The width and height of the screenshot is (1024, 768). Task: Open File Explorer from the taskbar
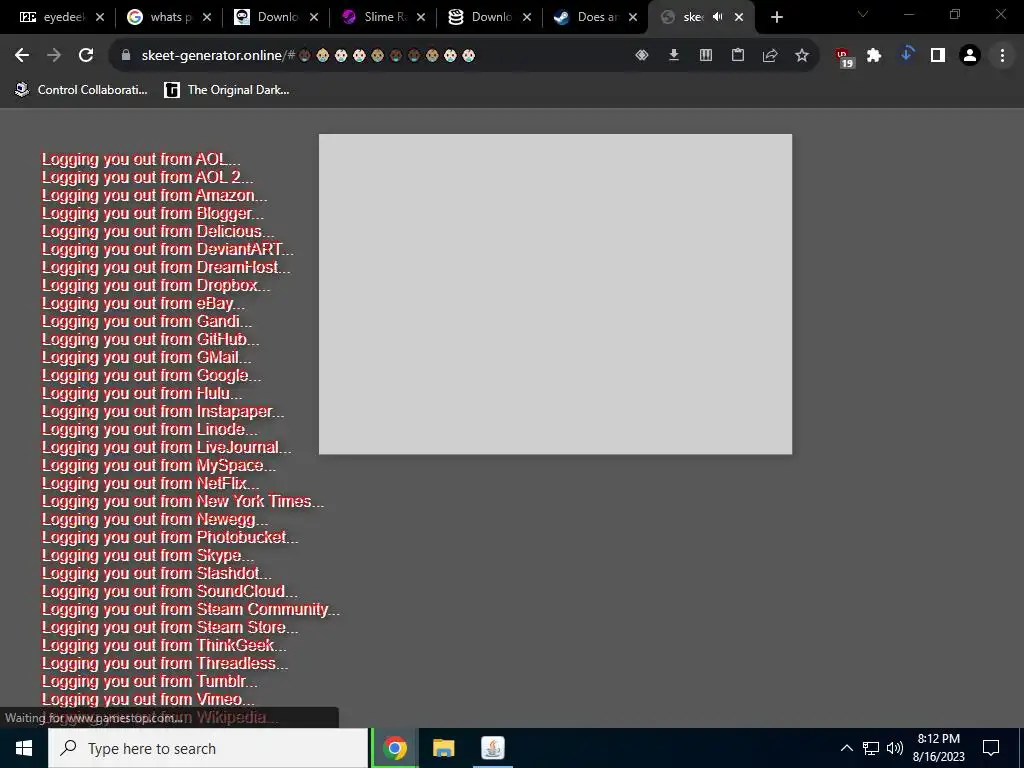tap(443, 748)
